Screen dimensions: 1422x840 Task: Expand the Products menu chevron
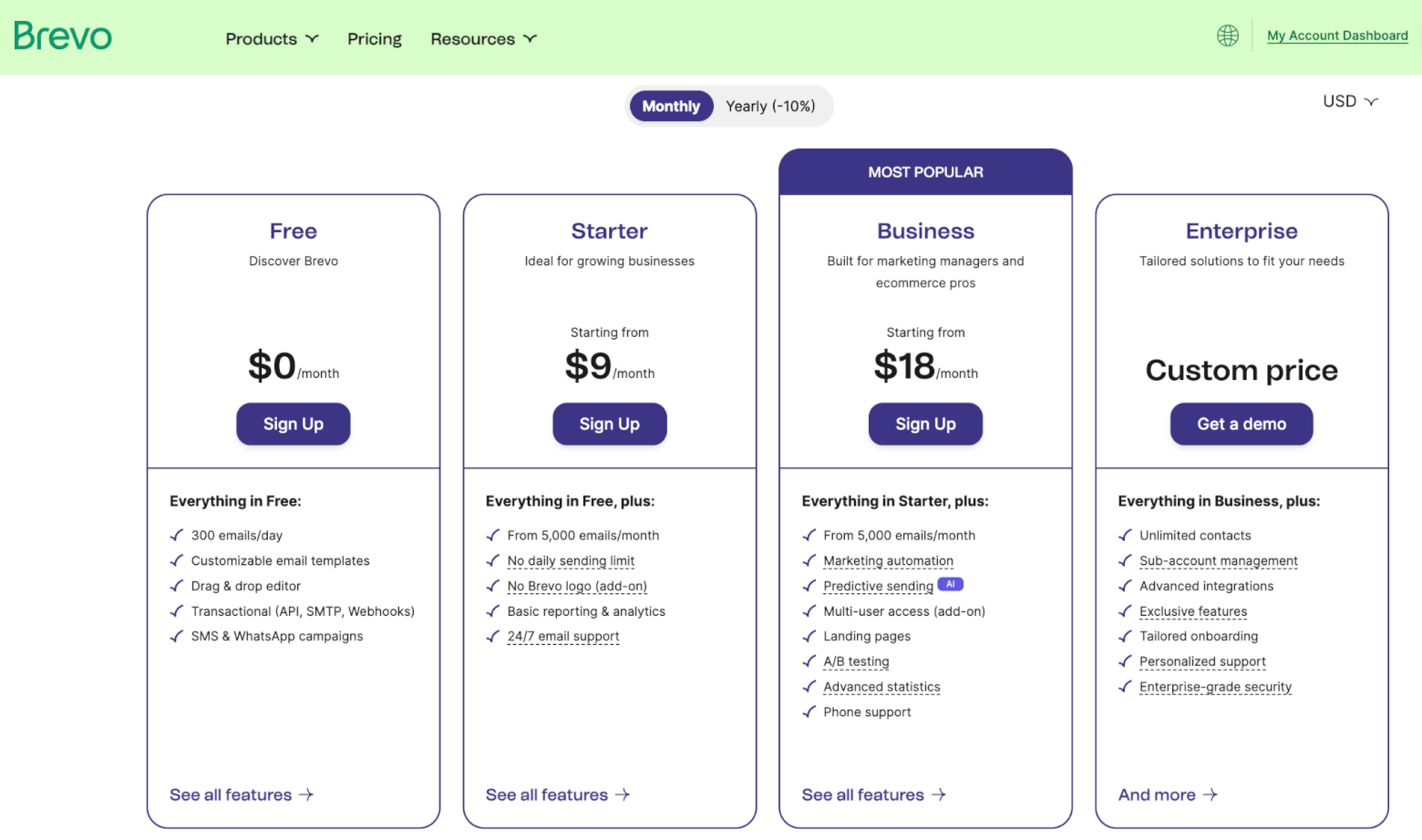pos(312,38)
